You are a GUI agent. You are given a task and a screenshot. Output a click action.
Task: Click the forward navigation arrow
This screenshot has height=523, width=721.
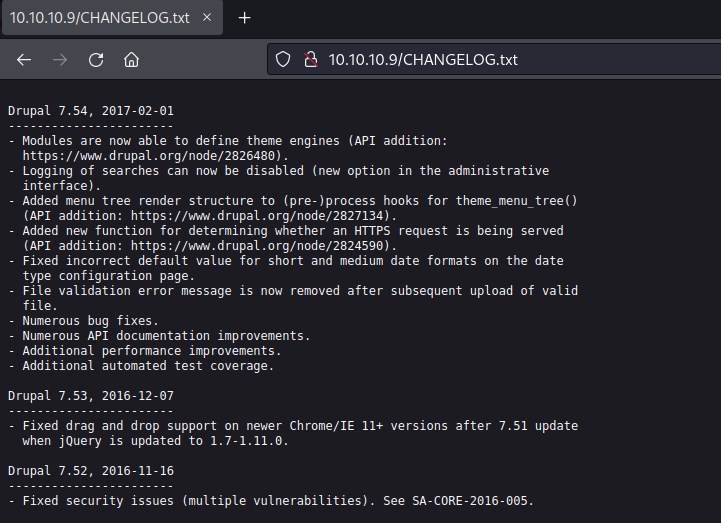[60, 60]
